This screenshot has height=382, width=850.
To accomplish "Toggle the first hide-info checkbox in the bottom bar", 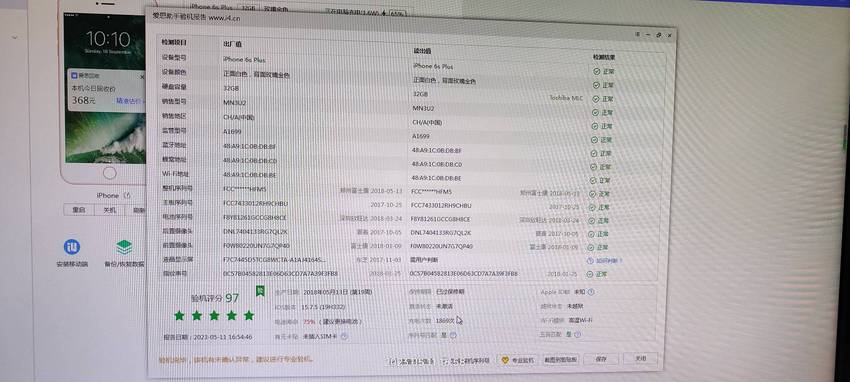I will point(391,361).
